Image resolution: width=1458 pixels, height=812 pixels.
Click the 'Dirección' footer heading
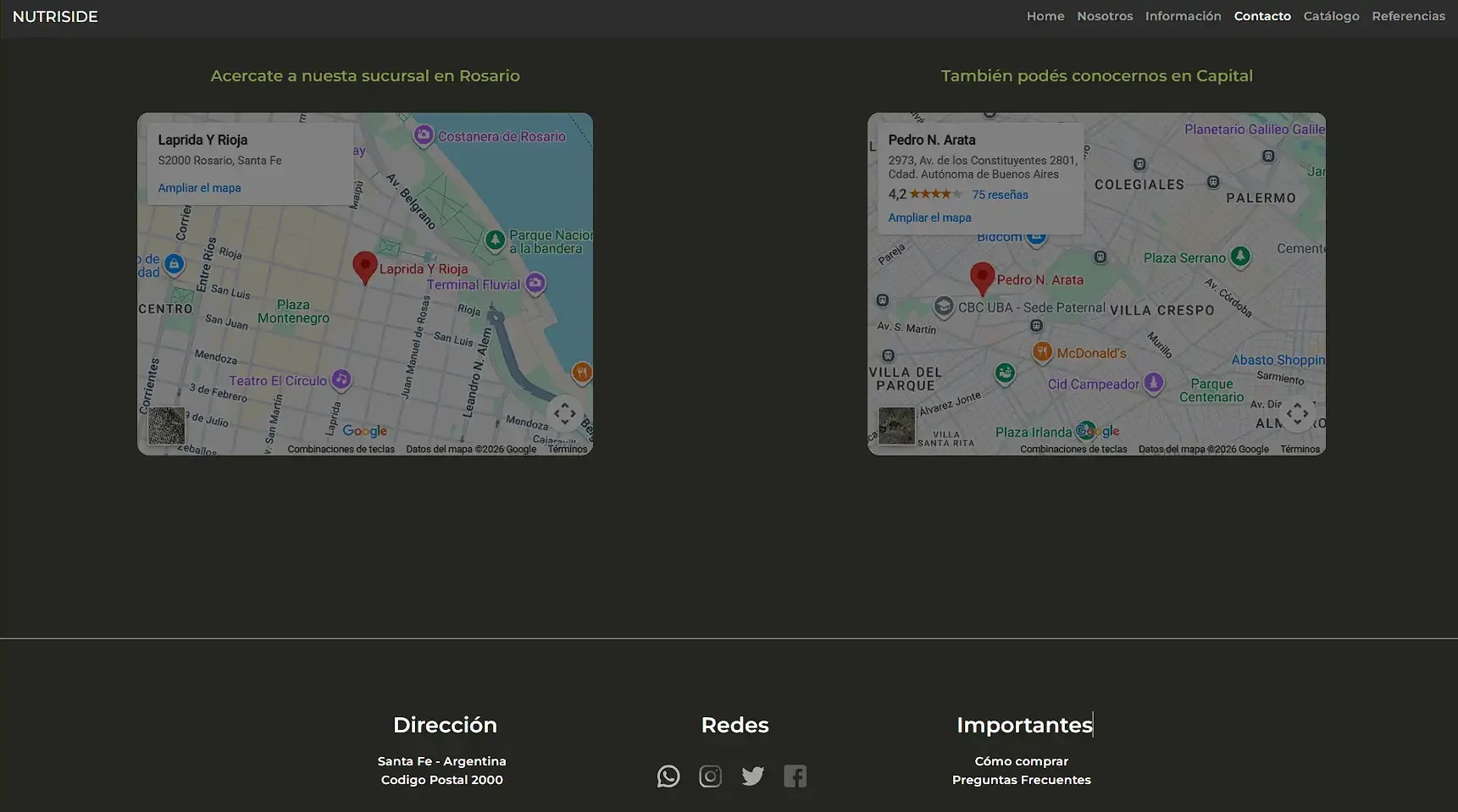(445, 725)
